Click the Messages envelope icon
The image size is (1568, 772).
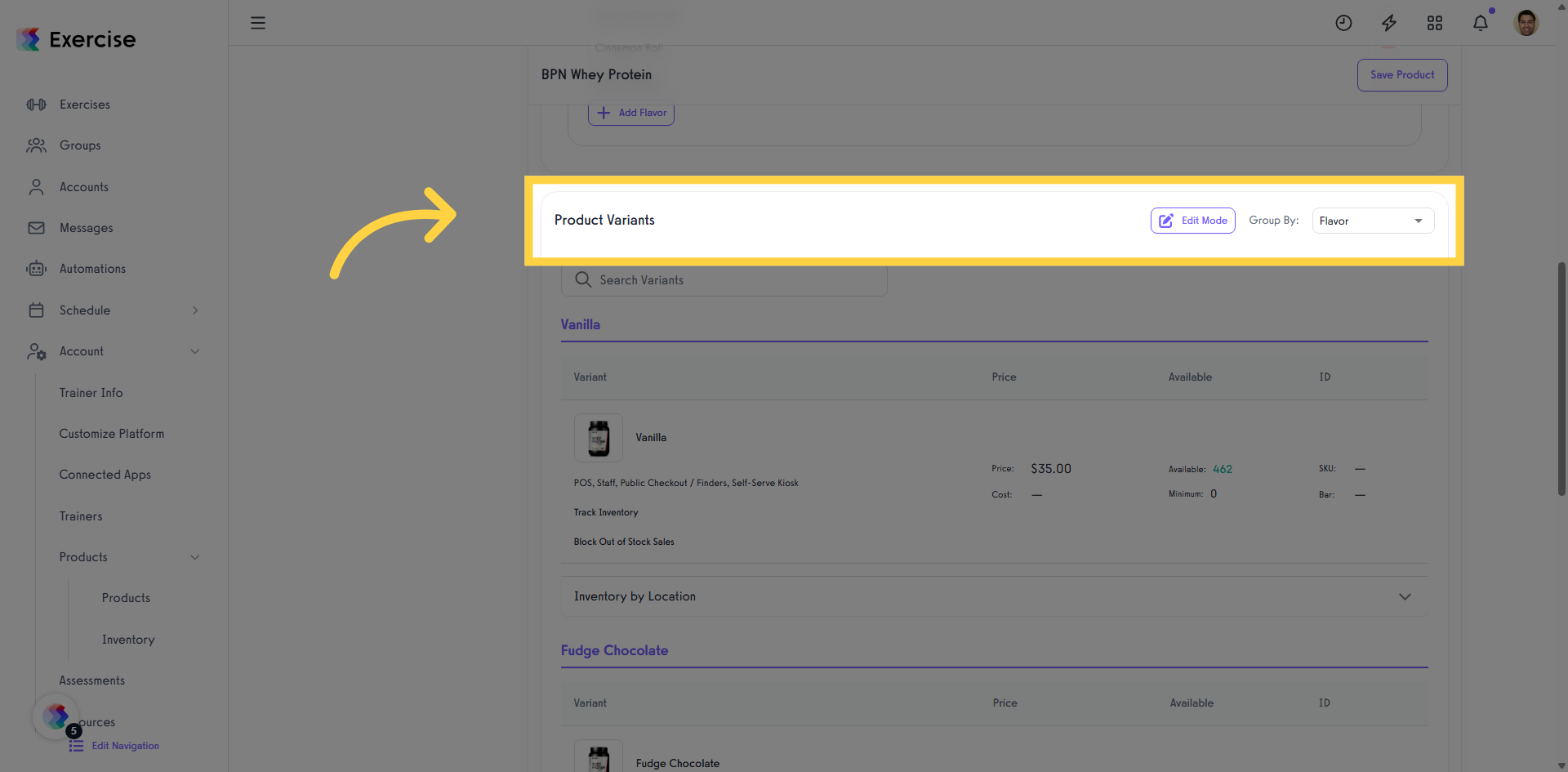click(x=36, y=228)
